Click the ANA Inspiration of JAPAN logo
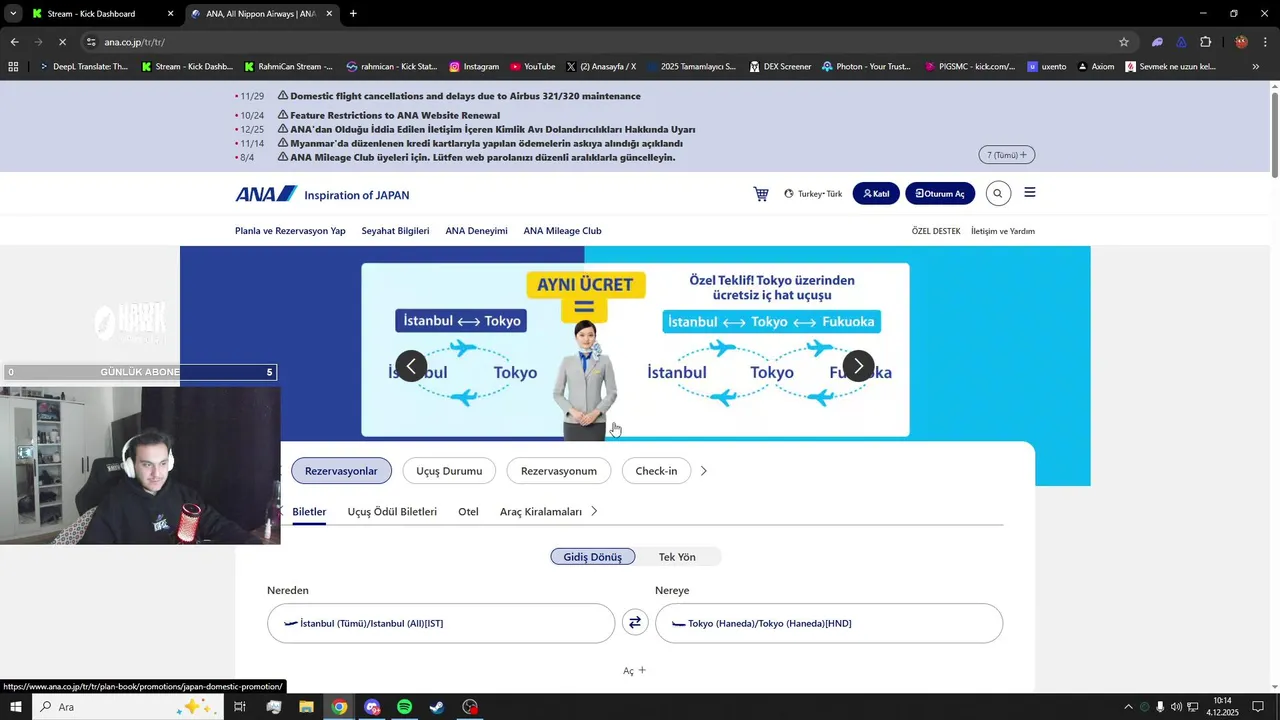 click(x=322, y=194)
